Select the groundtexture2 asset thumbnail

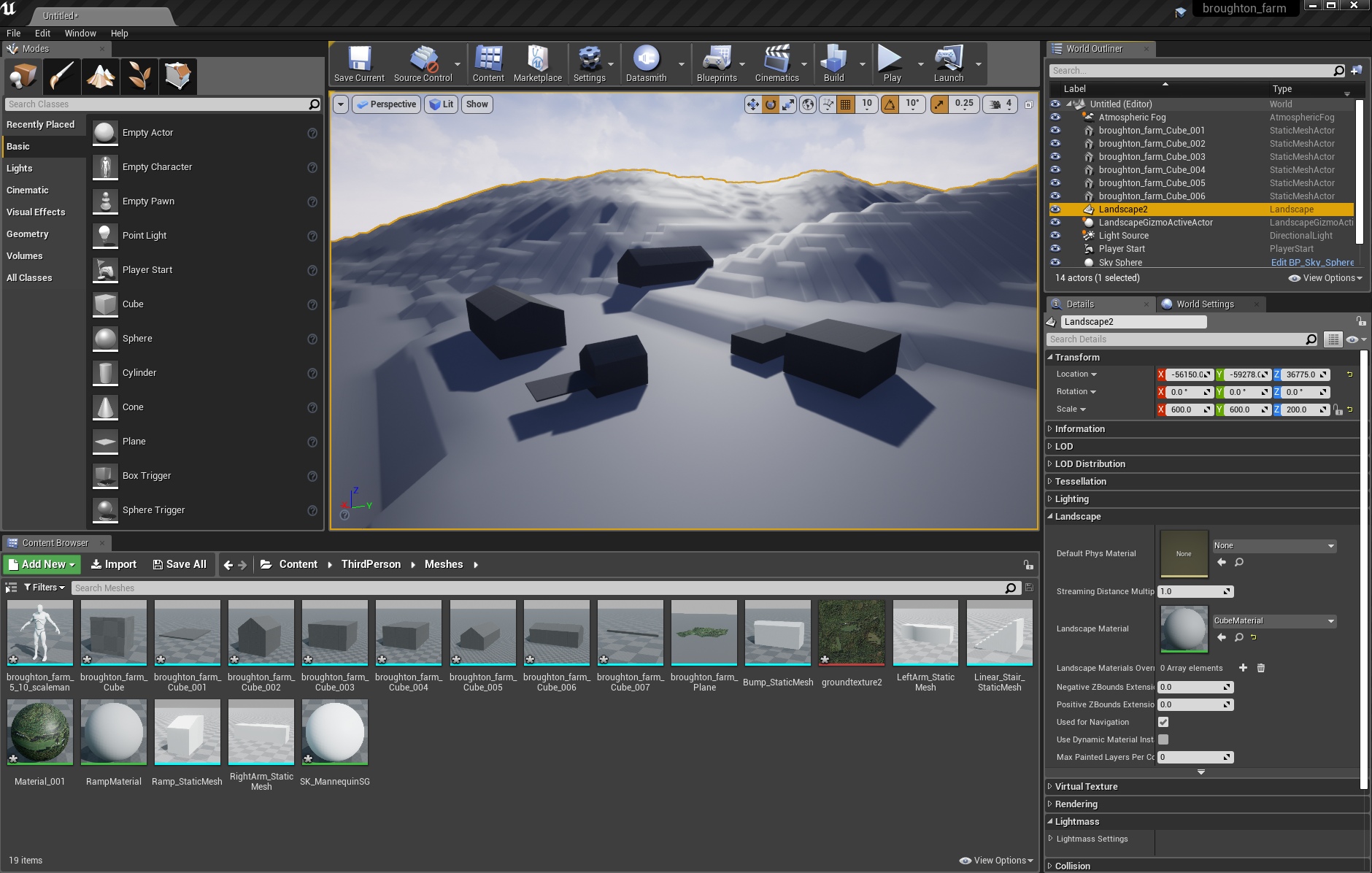tap(852, 634)
